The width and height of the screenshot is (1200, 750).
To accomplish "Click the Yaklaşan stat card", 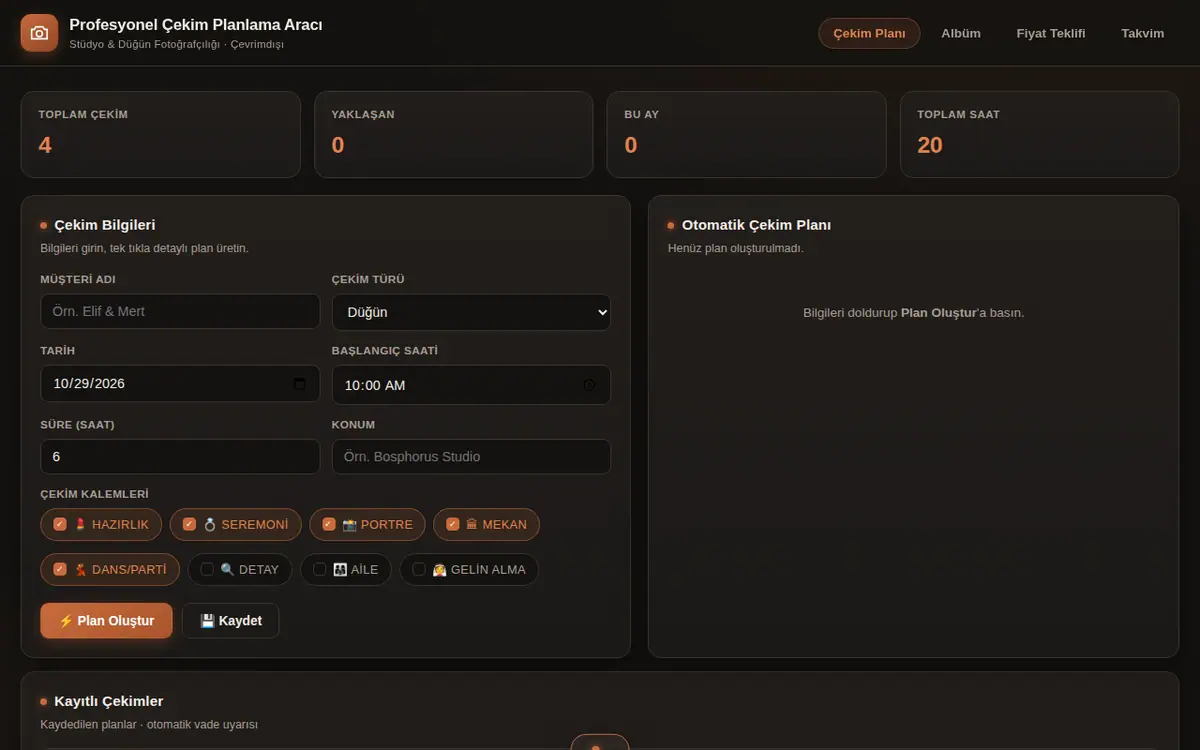I will (454, 135).
